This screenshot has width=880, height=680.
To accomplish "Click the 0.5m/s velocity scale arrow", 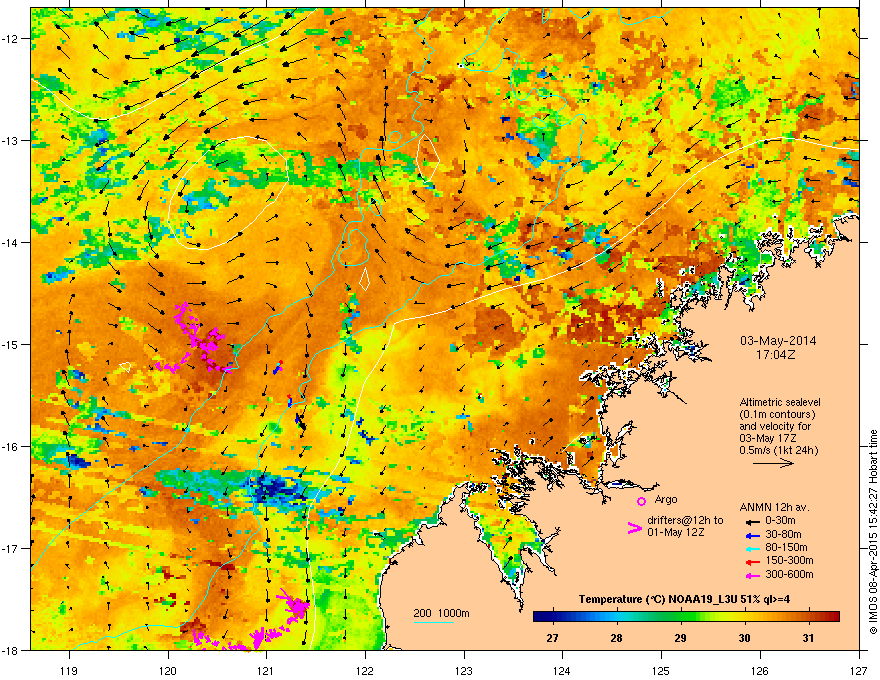I will click(773, 463).
